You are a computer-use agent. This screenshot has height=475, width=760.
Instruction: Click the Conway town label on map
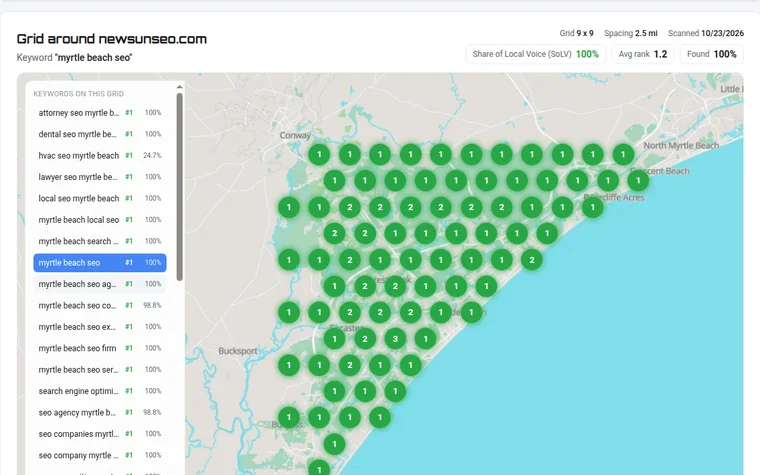click(x=295, y=135)
